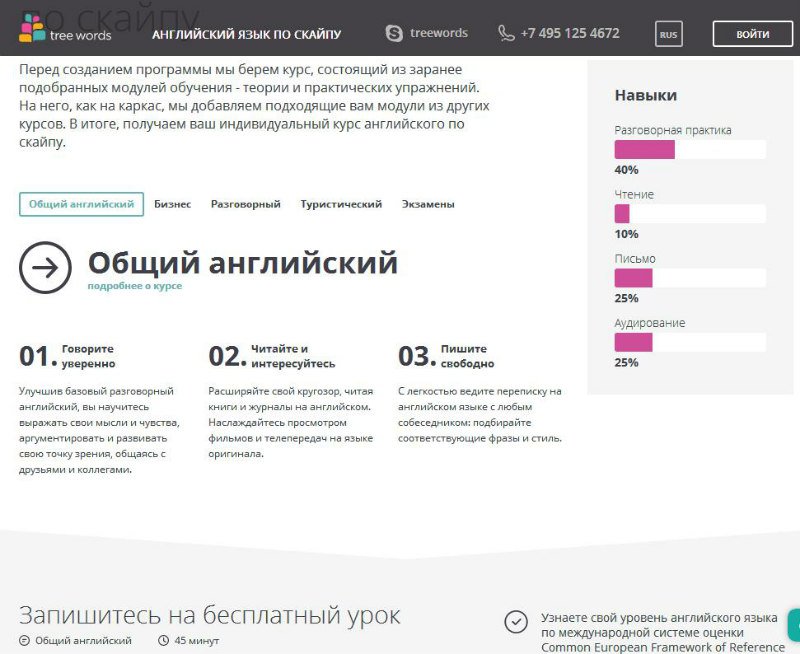Image resolution: width=800 pixels, height=654 pixels.
Task: Click the Разговорная практика progress bar
Action: (690, 149)
